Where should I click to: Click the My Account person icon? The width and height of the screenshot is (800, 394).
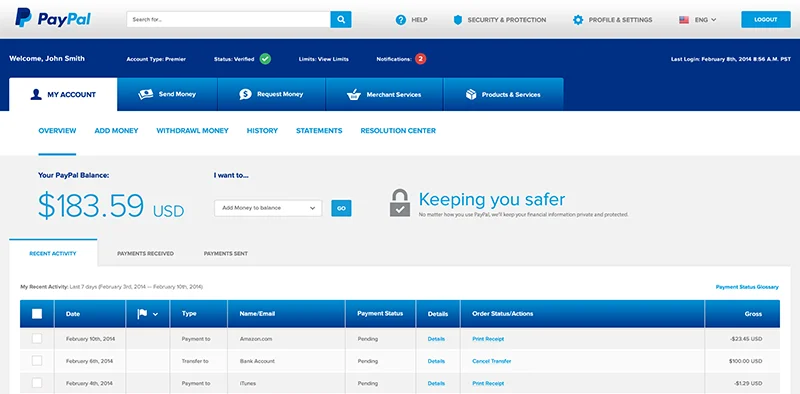point(36,94)
